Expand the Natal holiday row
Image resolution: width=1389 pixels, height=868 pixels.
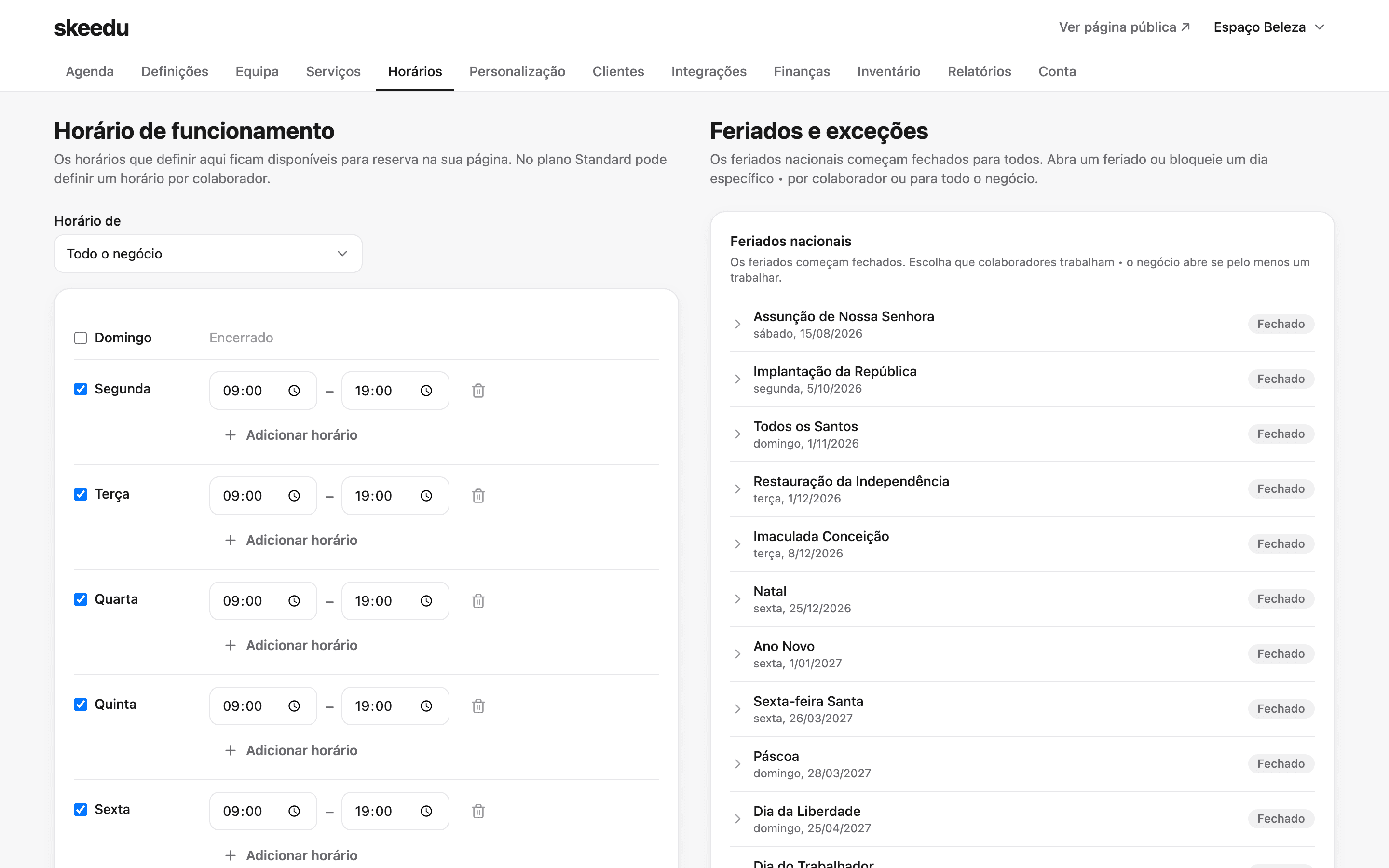[737, 599]
